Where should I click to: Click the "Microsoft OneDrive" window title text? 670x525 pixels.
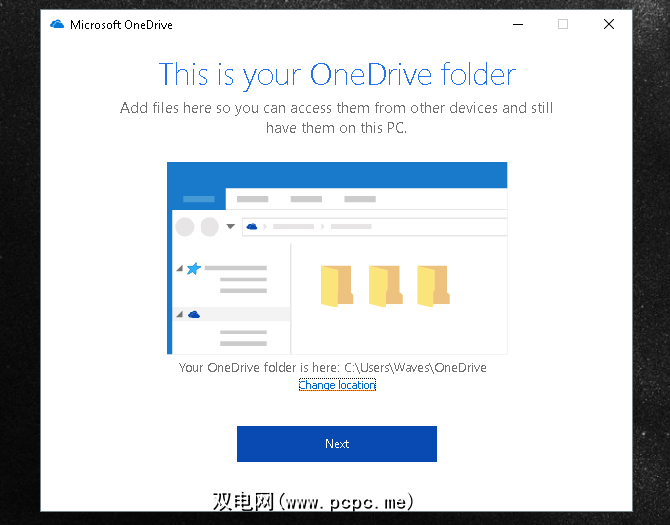(121, 25)
